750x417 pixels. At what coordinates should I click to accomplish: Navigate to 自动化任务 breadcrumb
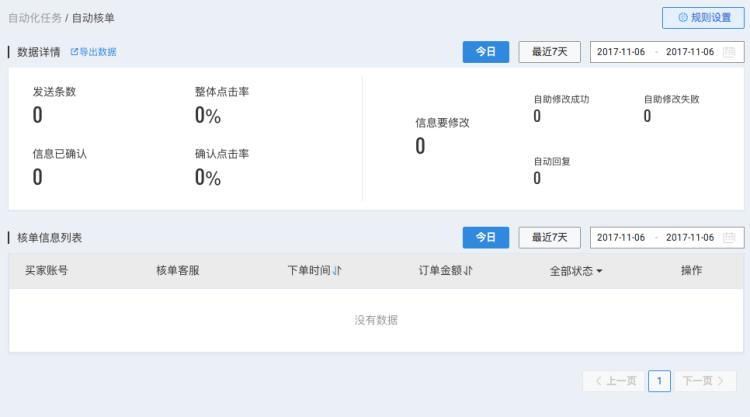[x=35, y=18]
